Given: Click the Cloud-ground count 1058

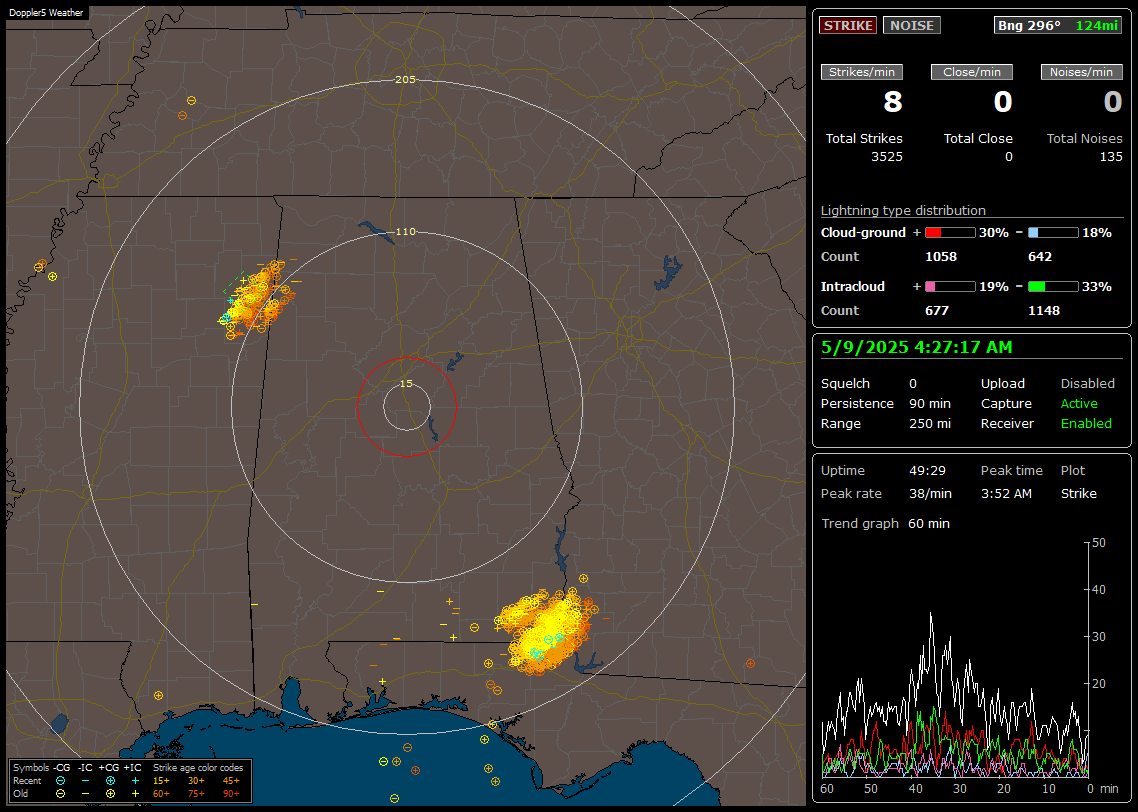Looking at the screenshot, I should 941,257.
